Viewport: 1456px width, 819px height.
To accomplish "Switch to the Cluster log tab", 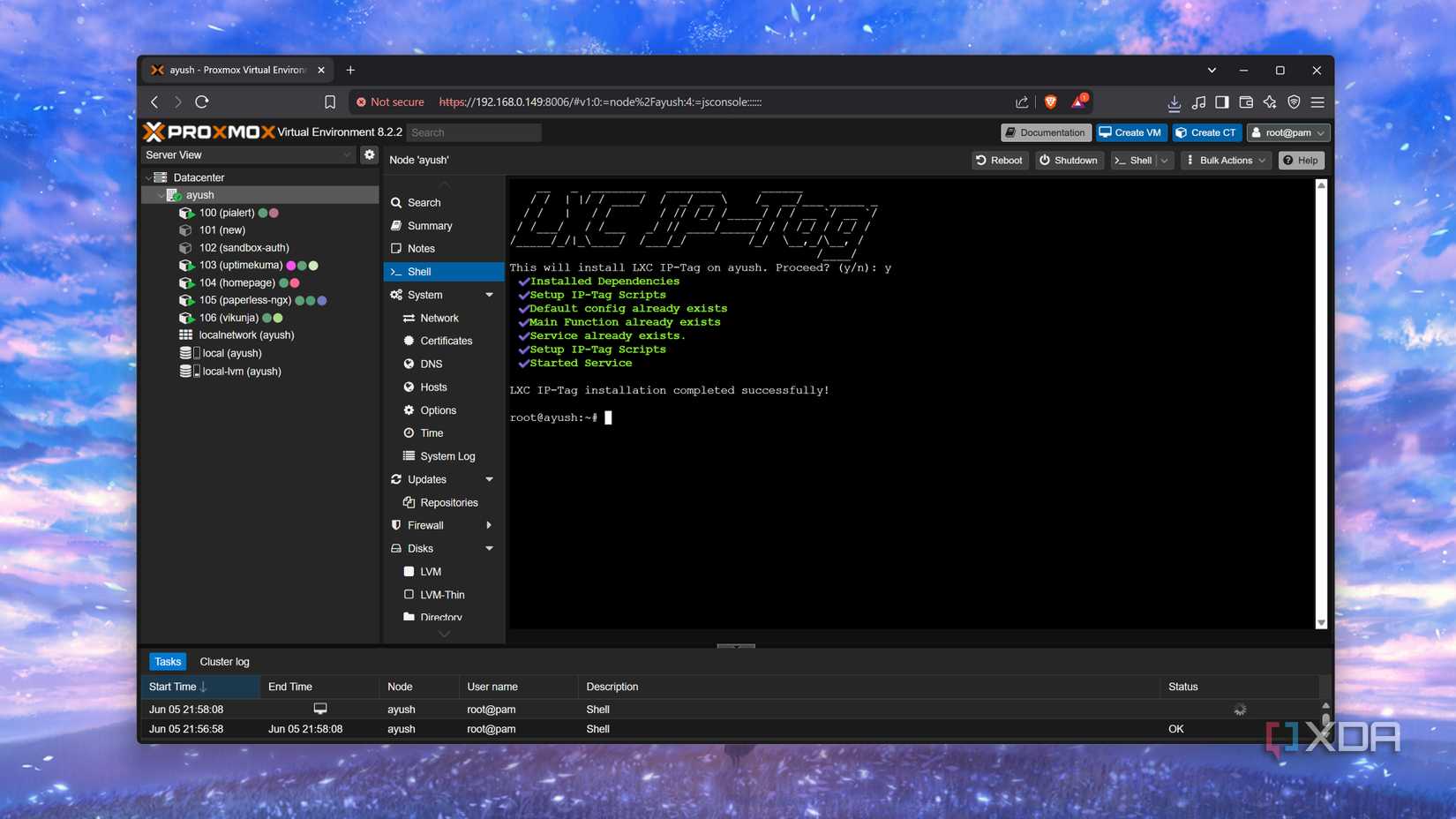I will tap(224, 661).
